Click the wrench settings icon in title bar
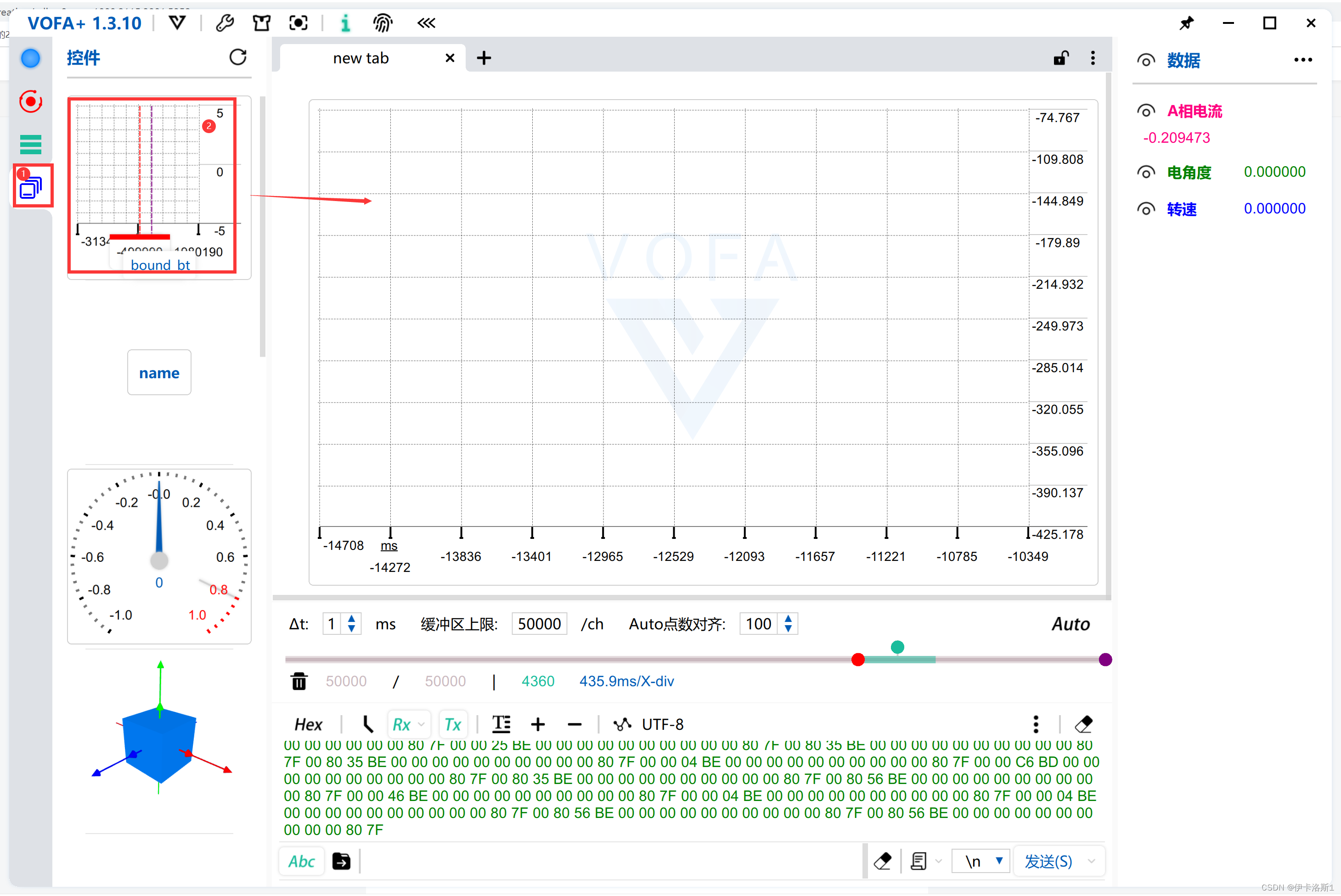Viewport: 1341px width, 896px height. click(225, 23)
